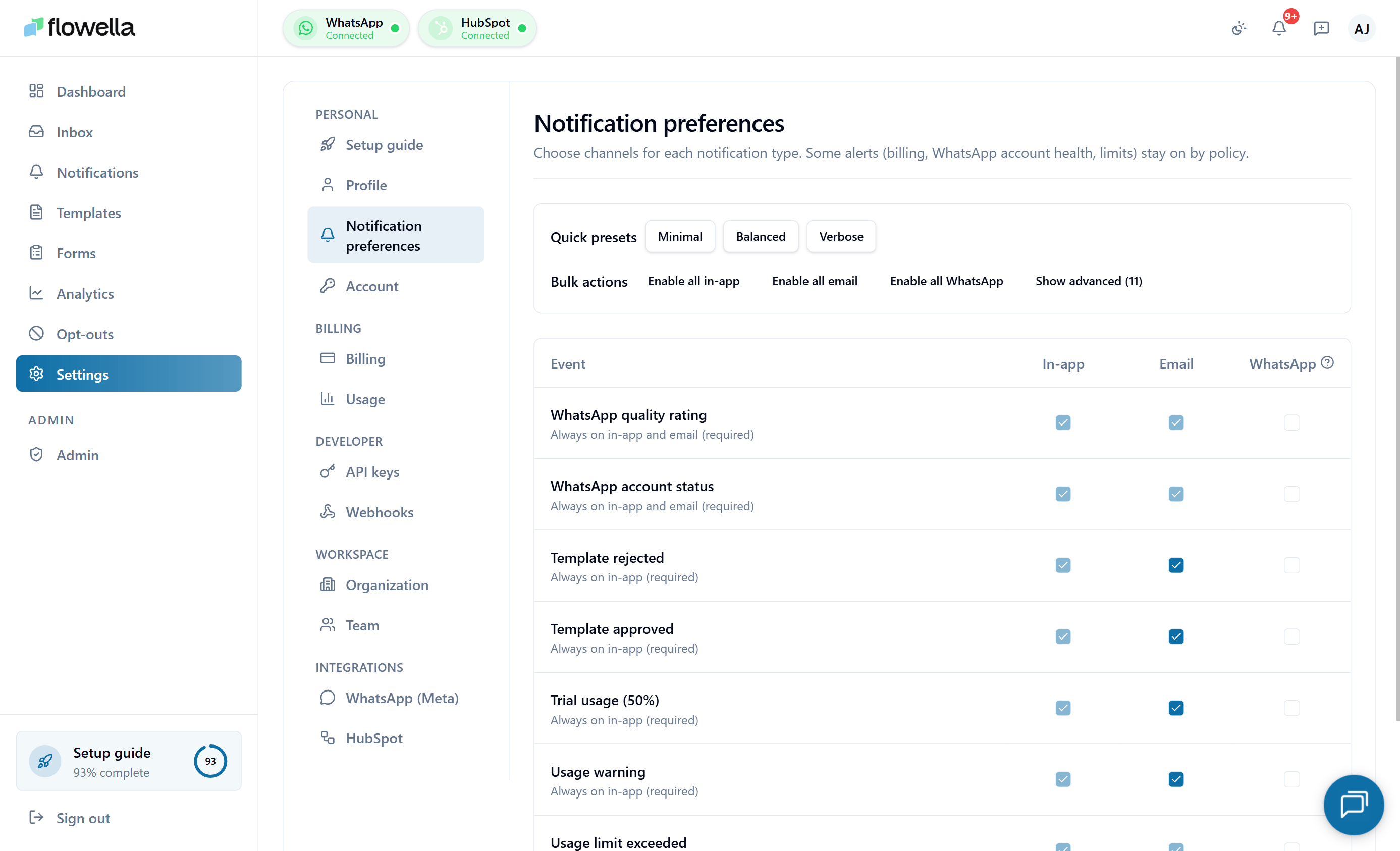Screen dimensions: 1400x851
Task: Toggle dark mode with the moon icon
Action: pyautogui.click(x=1239, y=28)
